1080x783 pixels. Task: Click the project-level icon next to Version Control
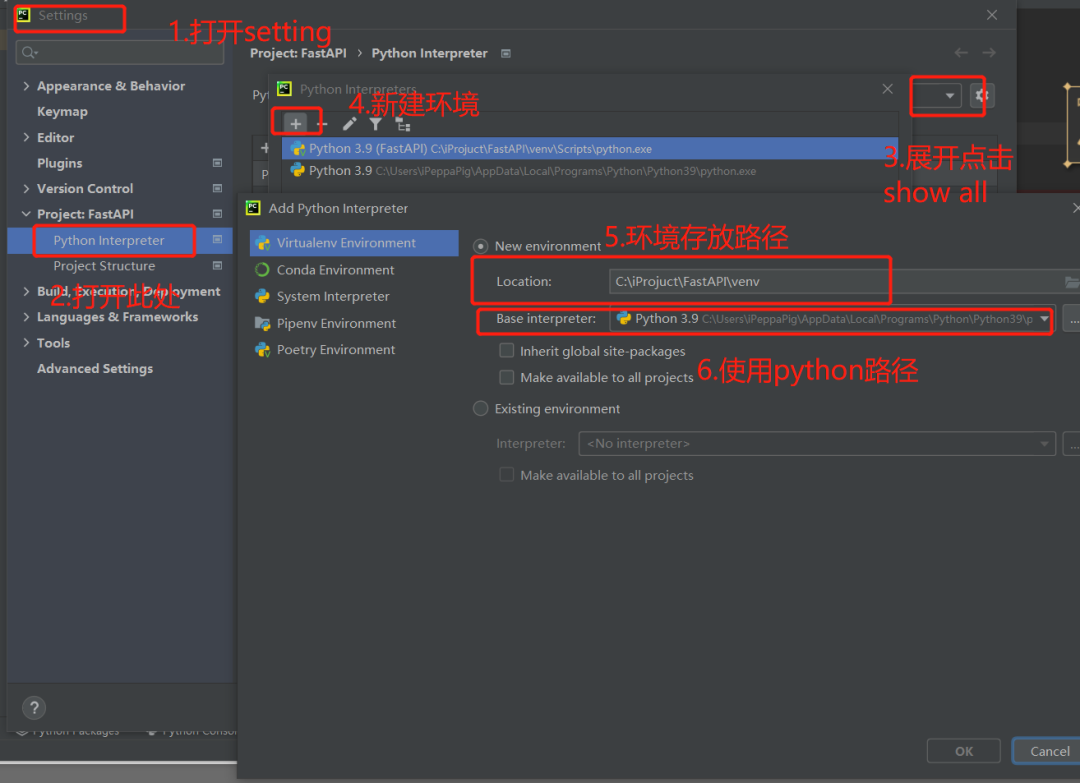218,189
